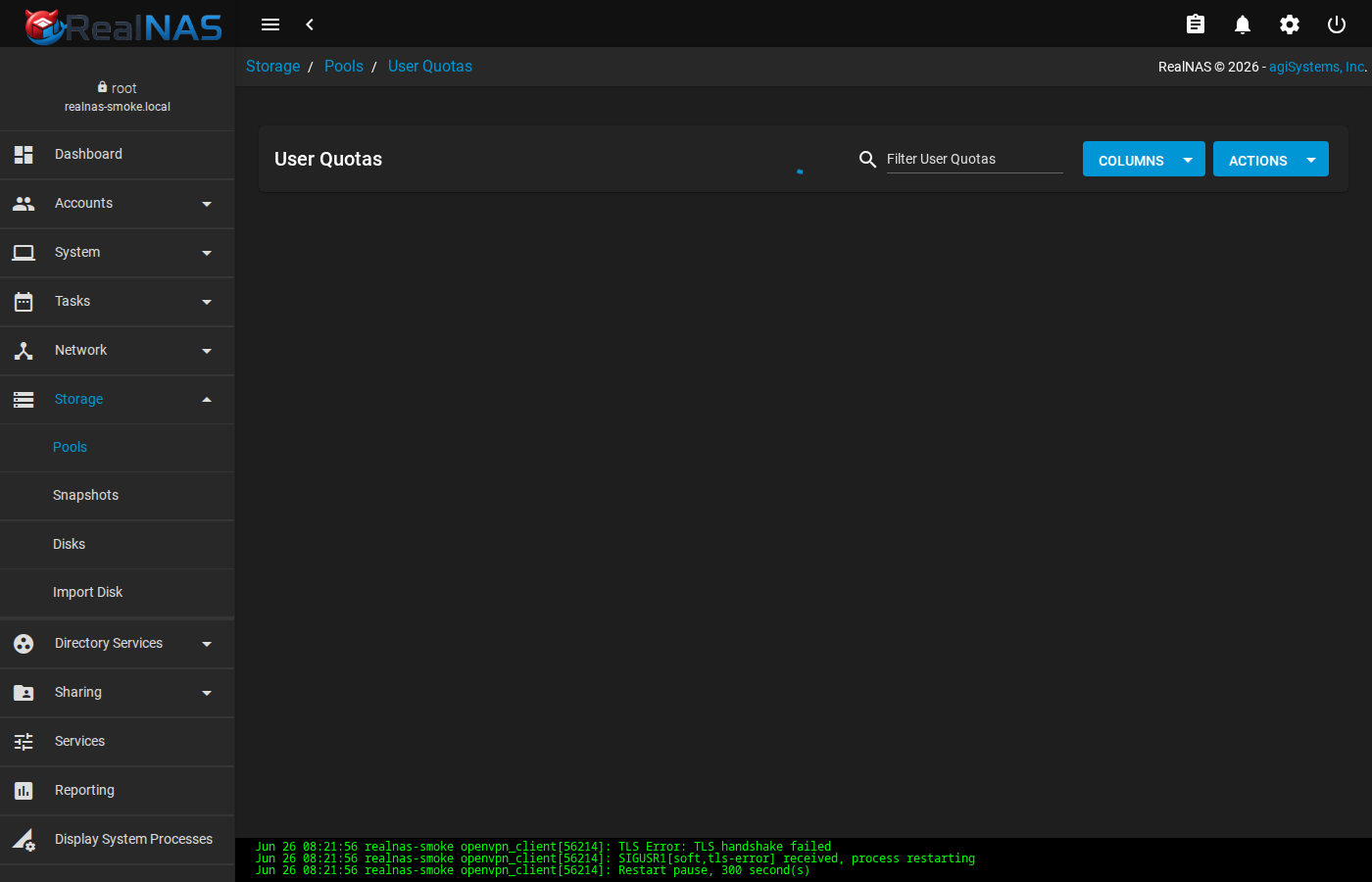This screenshot has width=1372, height=882.
Task: Click the Tasks calendar icon
Action: pyautogui.click(x=24, y=301)
